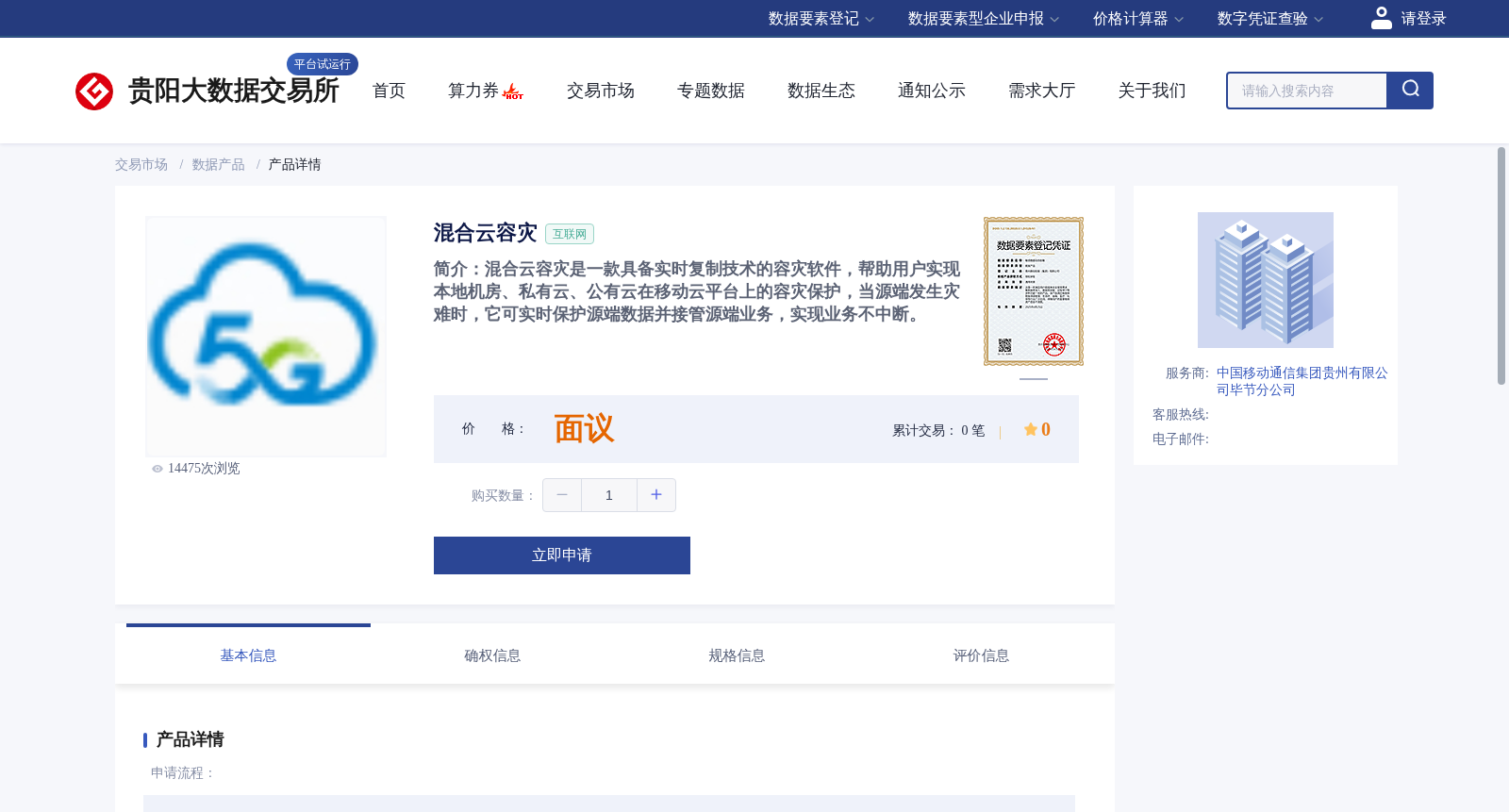The height and width of the screenshot is (812, 1509).
Task: Open the 数据要素登记凭证 certificate thumbnail
Action: tap(1034, 291)
